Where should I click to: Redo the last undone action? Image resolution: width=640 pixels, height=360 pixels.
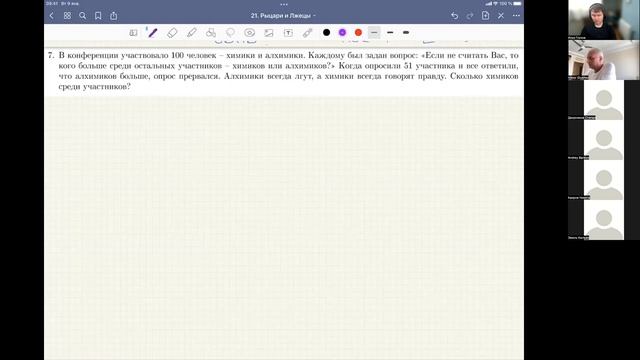click(x=470, y=16)
